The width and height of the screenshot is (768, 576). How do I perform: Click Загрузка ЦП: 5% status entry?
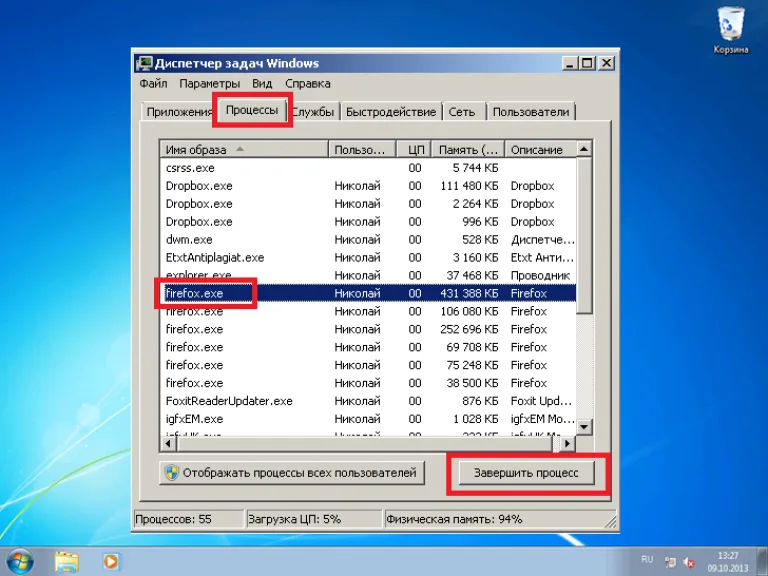(x=313, y=519)
